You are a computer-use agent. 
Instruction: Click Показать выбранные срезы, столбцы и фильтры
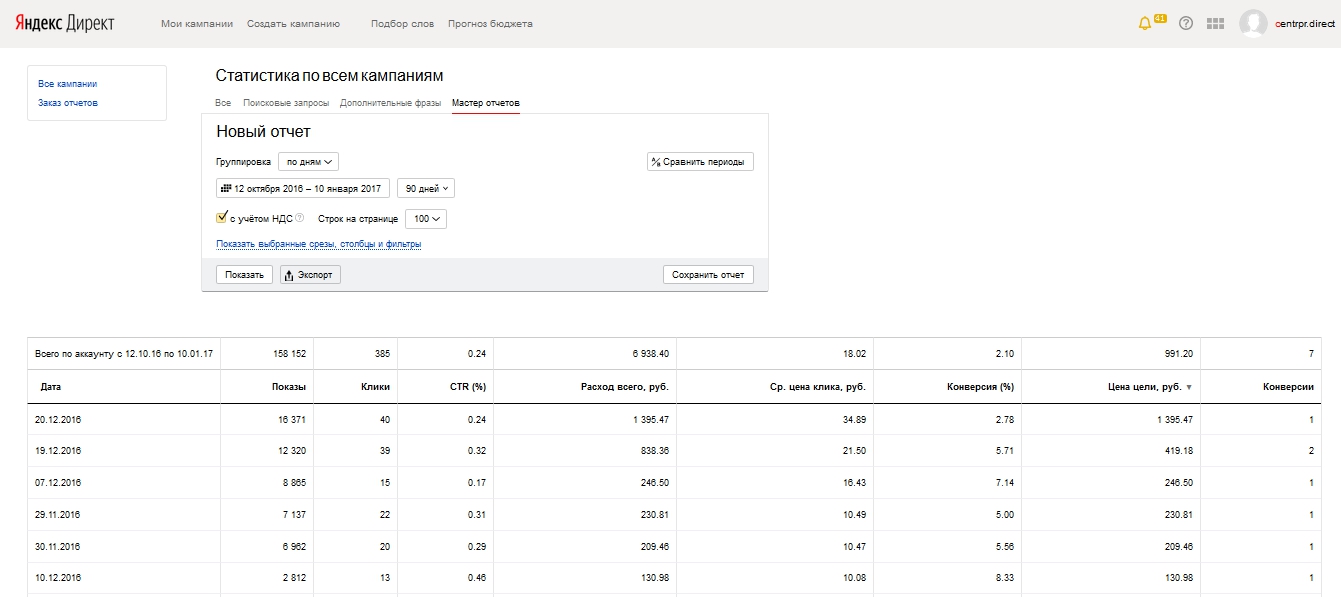click(x=319, y=244)
